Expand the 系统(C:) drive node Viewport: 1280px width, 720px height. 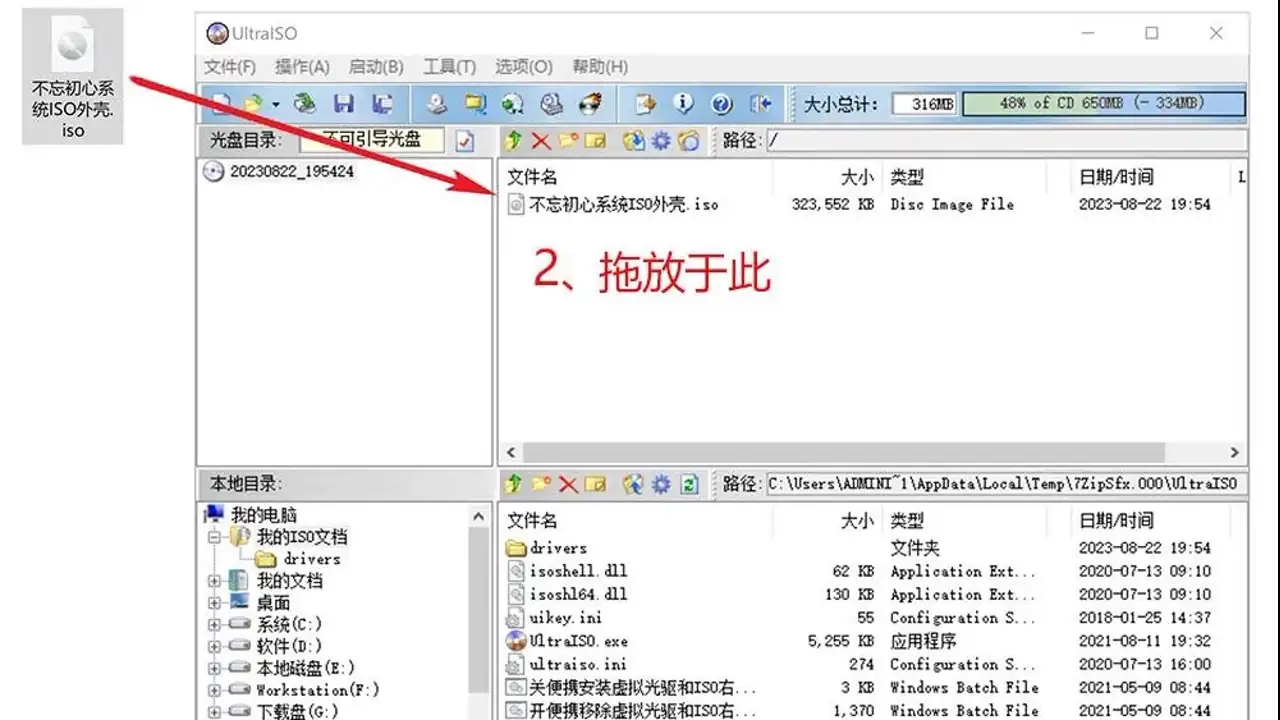coord(214,625)
